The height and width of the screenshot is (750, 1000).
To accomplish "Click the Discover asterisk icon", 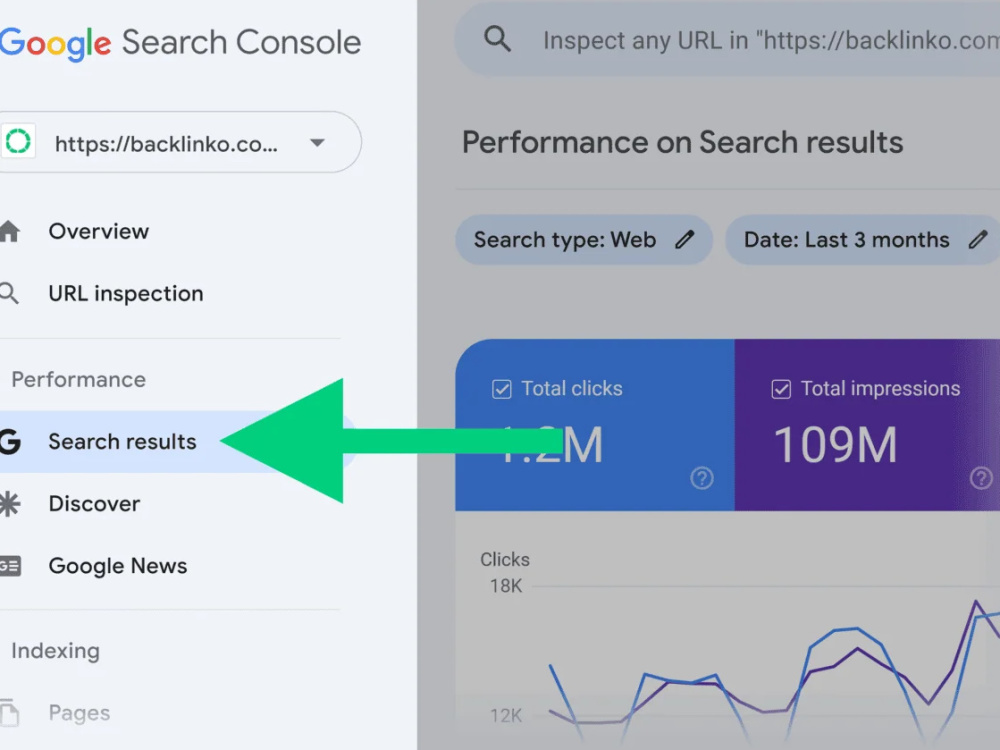I will [x=10, y=504].
